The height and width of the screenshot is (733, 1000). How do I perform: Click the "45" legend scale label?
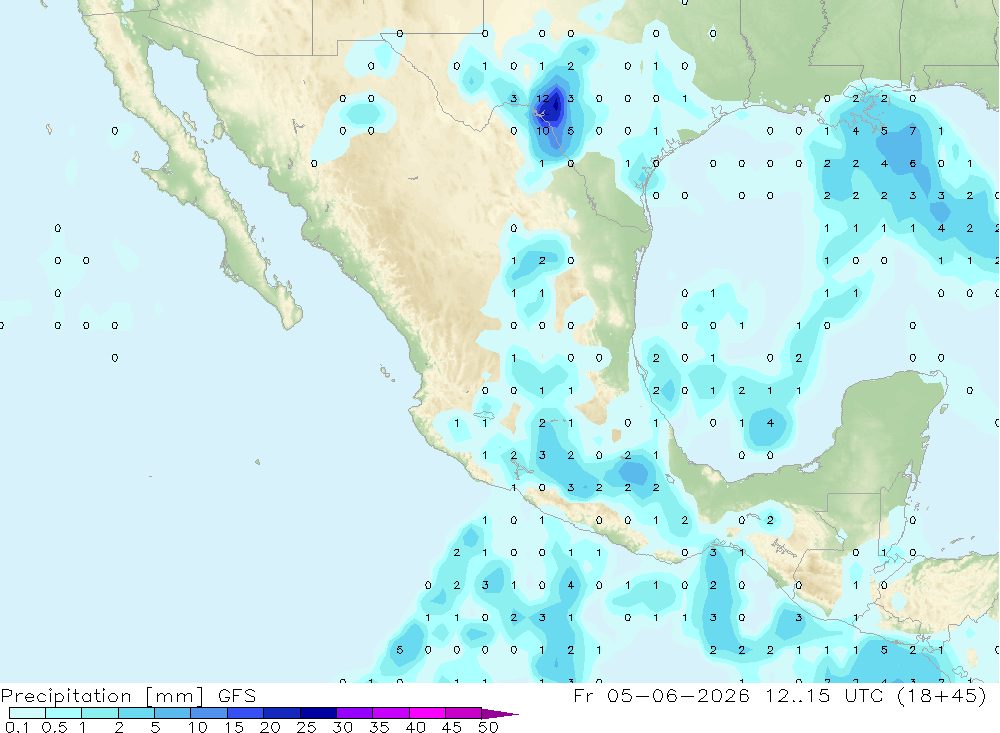tap(452, 727)
